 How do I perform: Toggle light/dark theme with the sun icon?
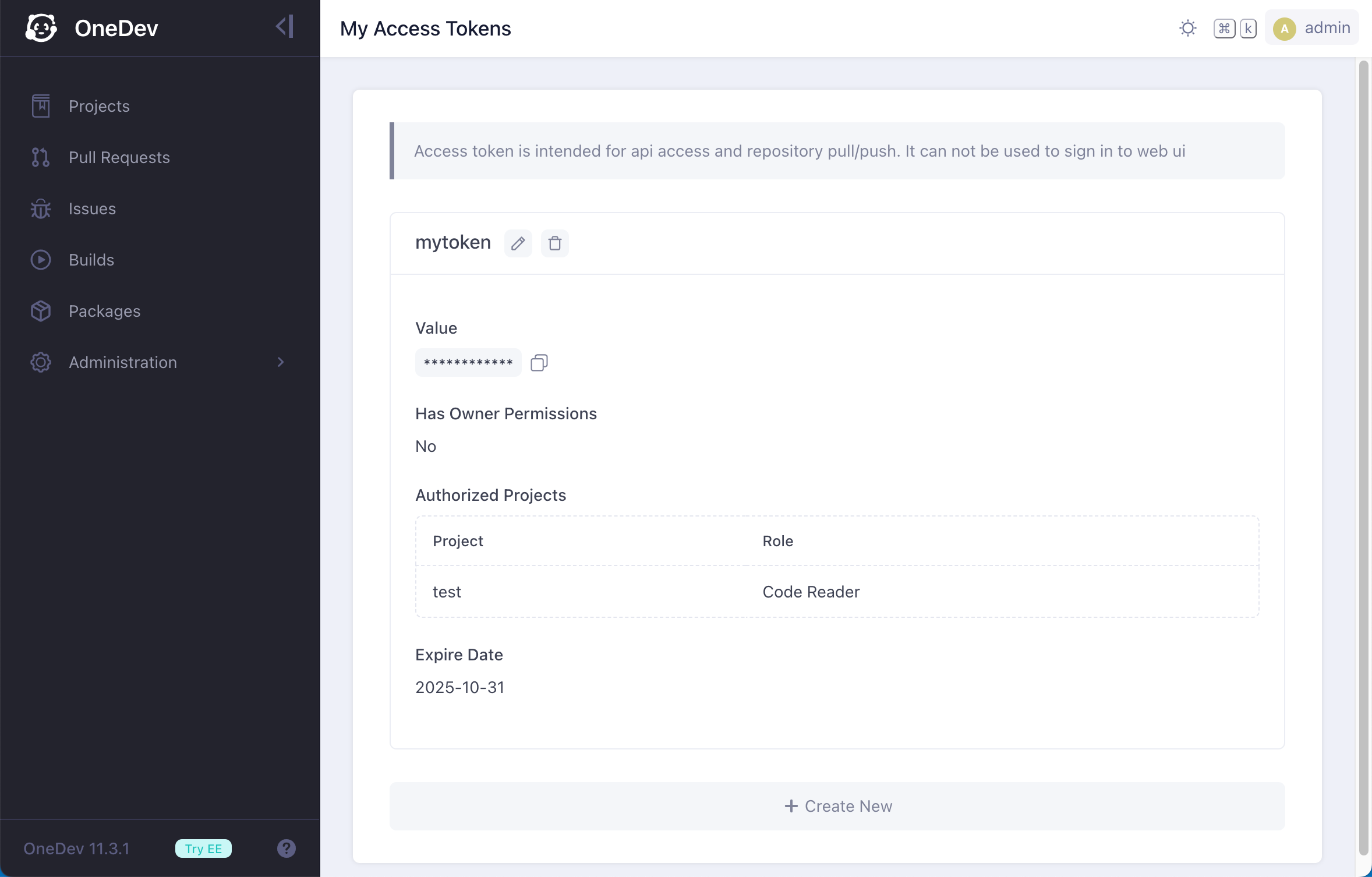(1187, 28)
